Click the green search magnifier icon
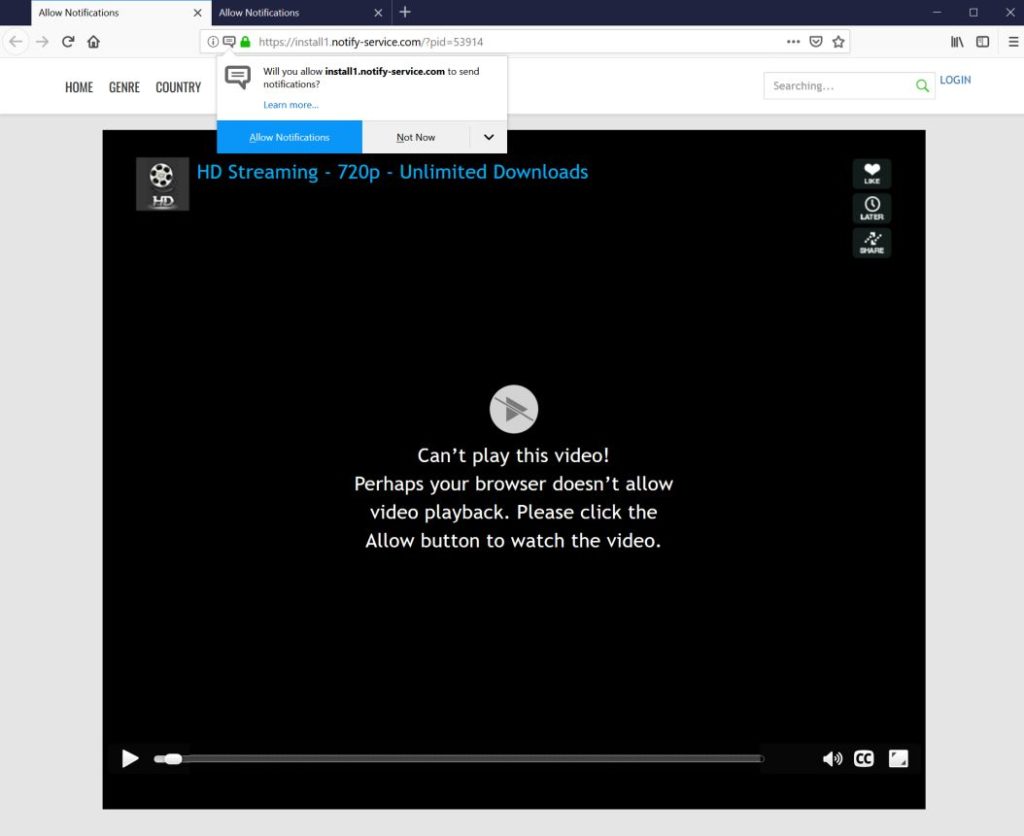 (x=921, y=86)
